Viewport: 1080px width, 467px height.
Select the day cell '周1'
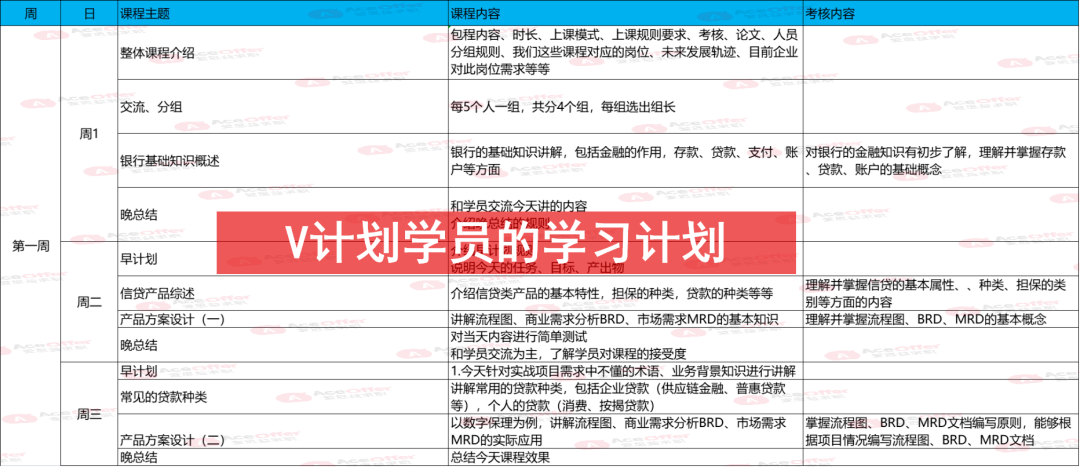click(x=89, y=134)
